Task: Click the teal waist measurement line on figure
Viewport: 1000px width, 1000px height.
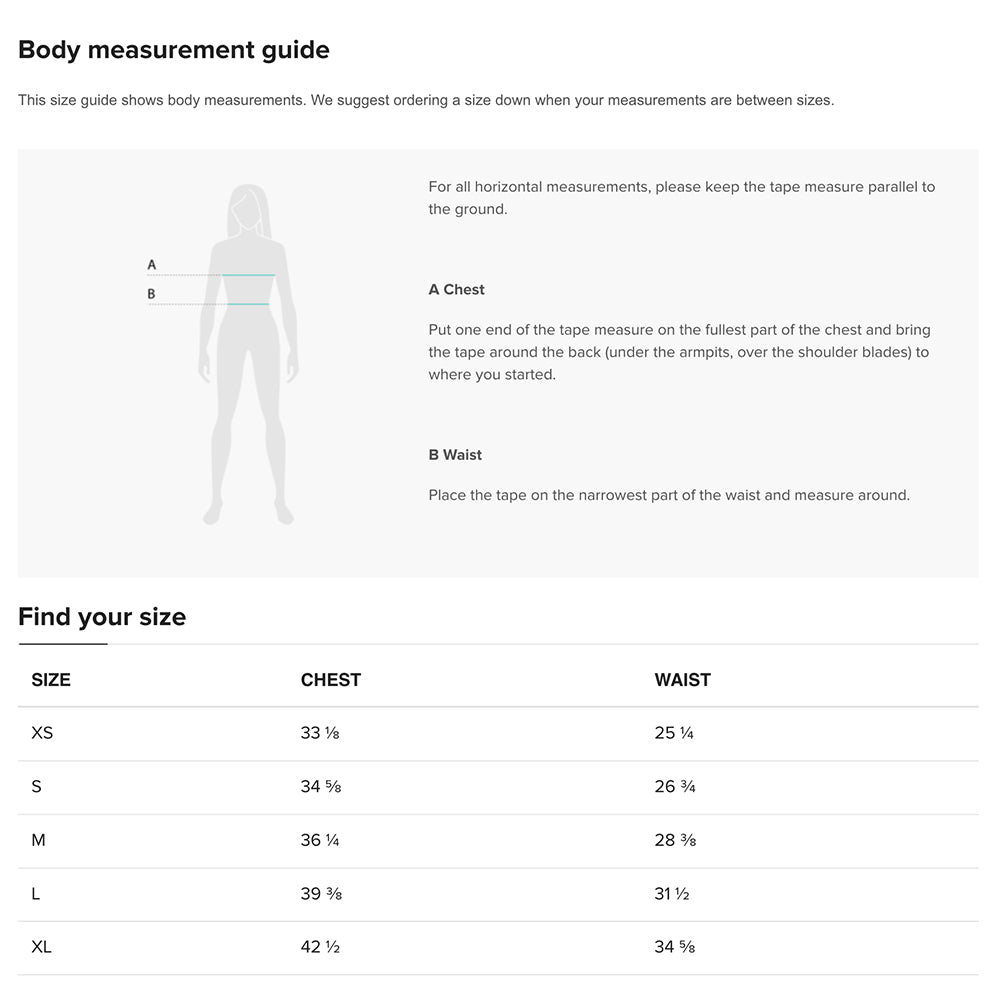Action: point(248,304)
